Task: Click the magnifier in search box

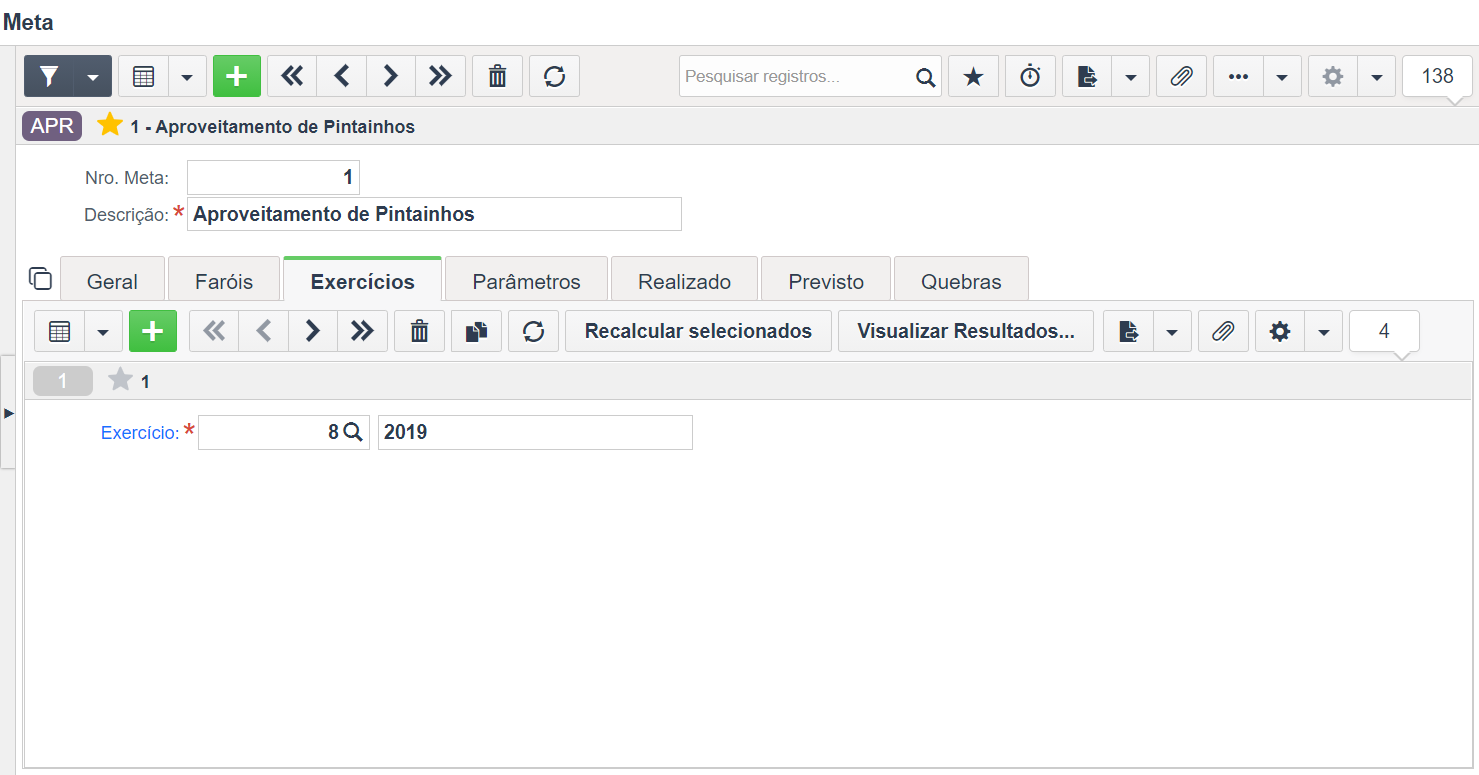Action: point(925,77)
